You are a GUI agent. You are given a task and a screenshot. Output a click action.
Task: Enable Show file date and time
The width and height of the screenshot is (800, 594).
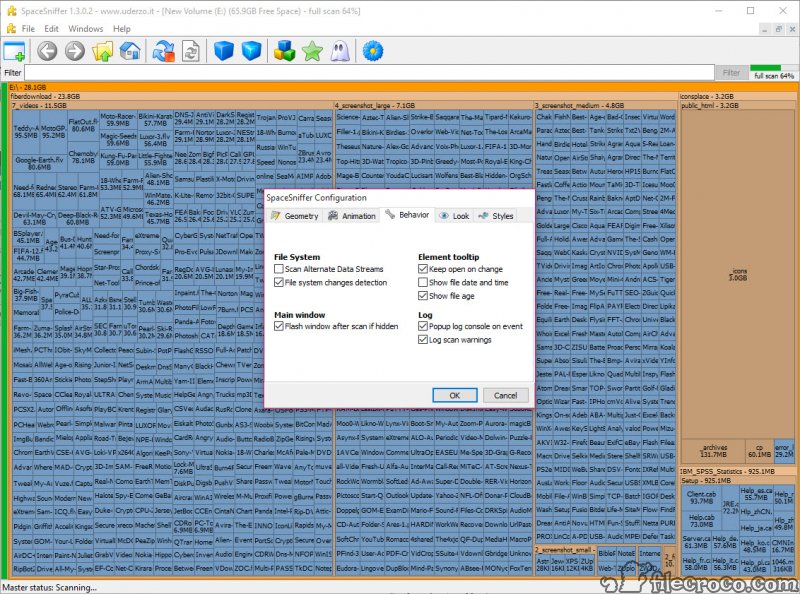click(x=422, y=282)
